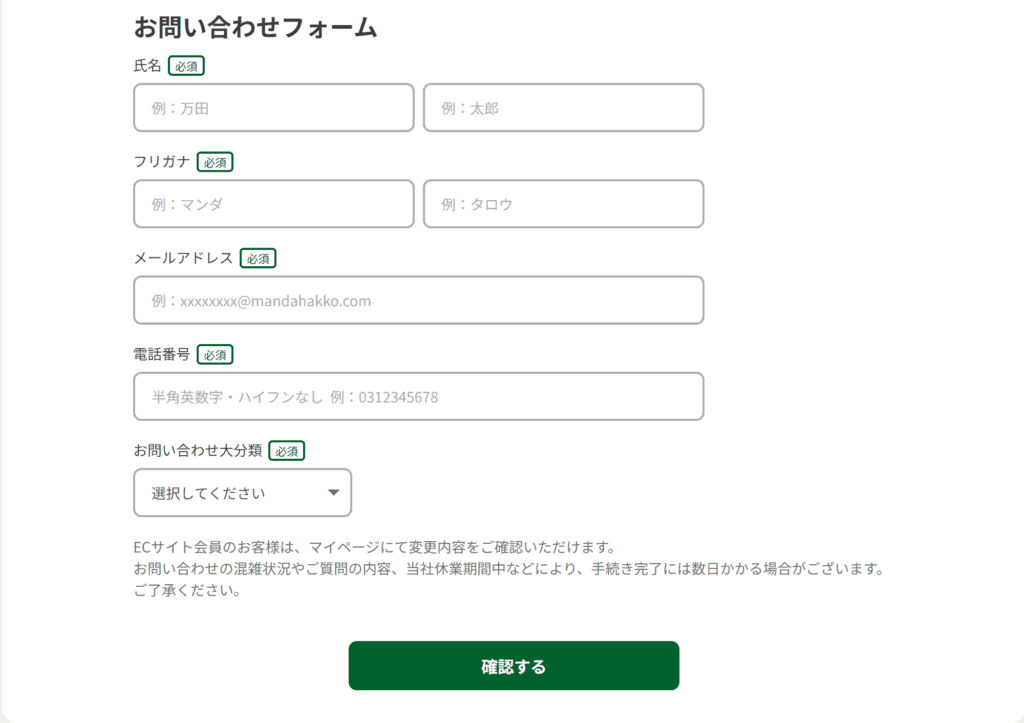This screenshot has width=1024, height=723.
Task: Click the 必須 badge beside メールアドレス
Action: click(258, 259)
